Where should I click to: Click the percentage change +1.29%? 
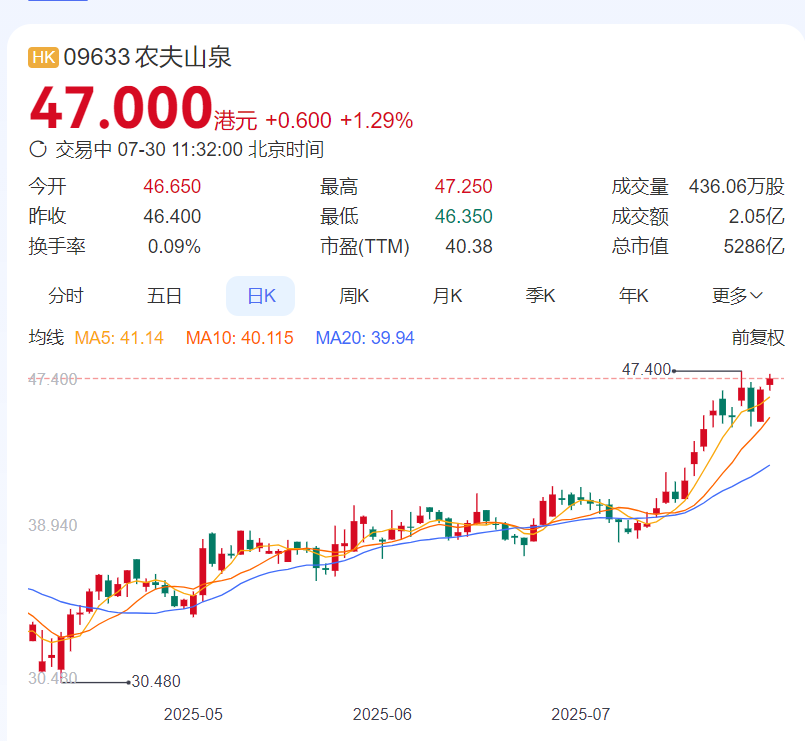coord(376,121)
